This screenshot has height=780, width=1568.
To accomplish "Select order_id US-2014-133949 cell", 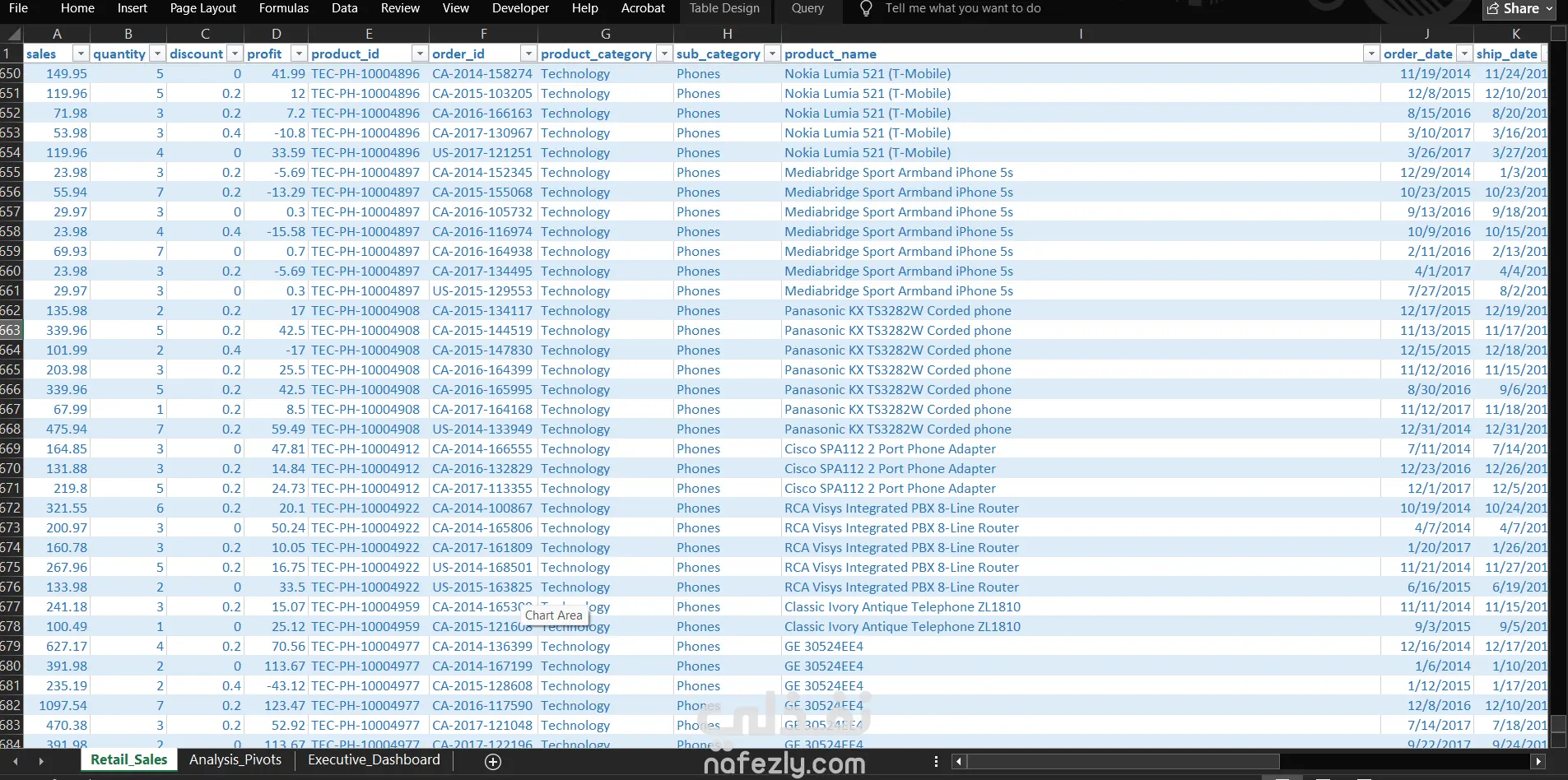I will point(483,429).
